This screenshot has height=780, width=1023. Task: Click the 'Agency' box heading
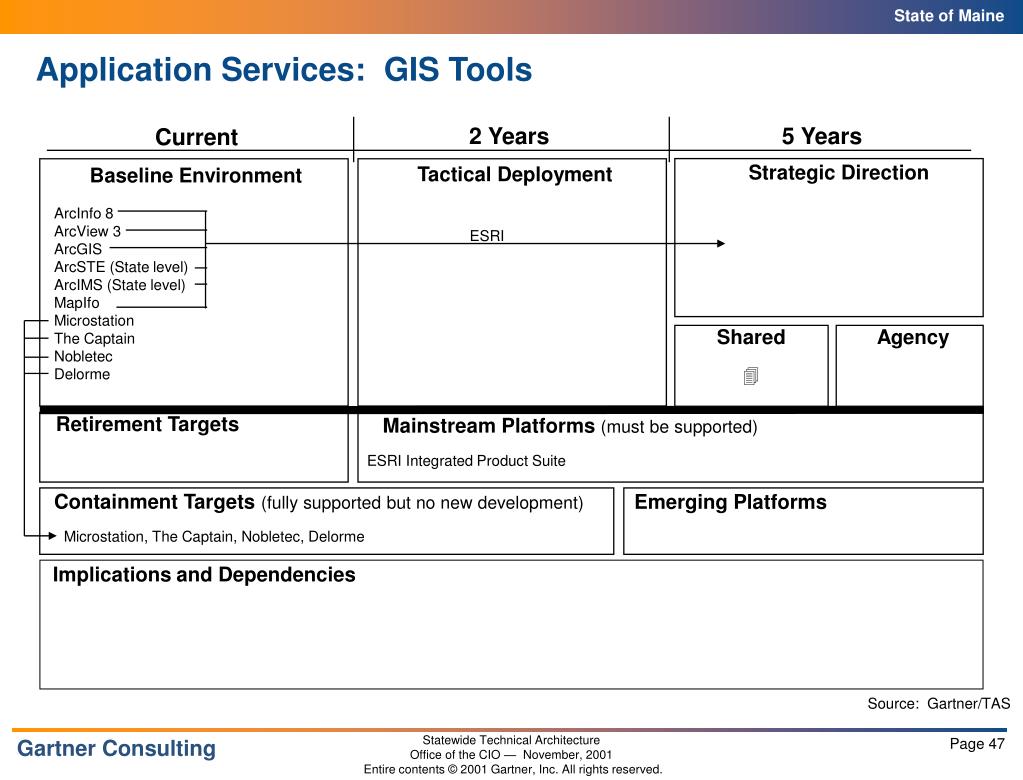913,338
